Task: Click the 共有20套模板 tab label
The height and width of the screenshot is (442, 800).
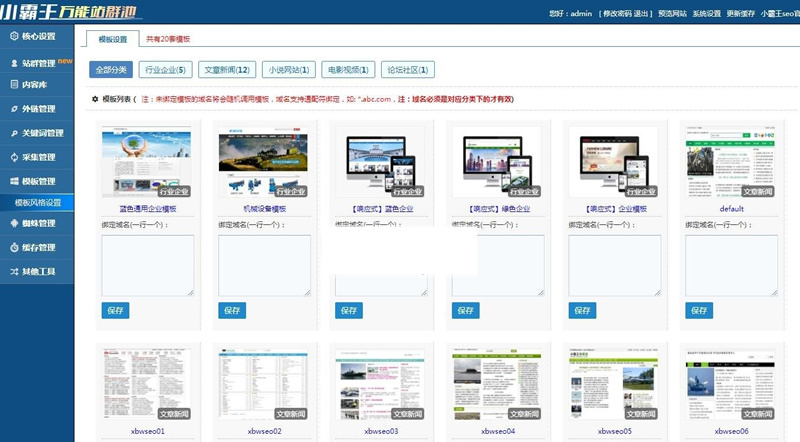Action: [x=168, y=39]
